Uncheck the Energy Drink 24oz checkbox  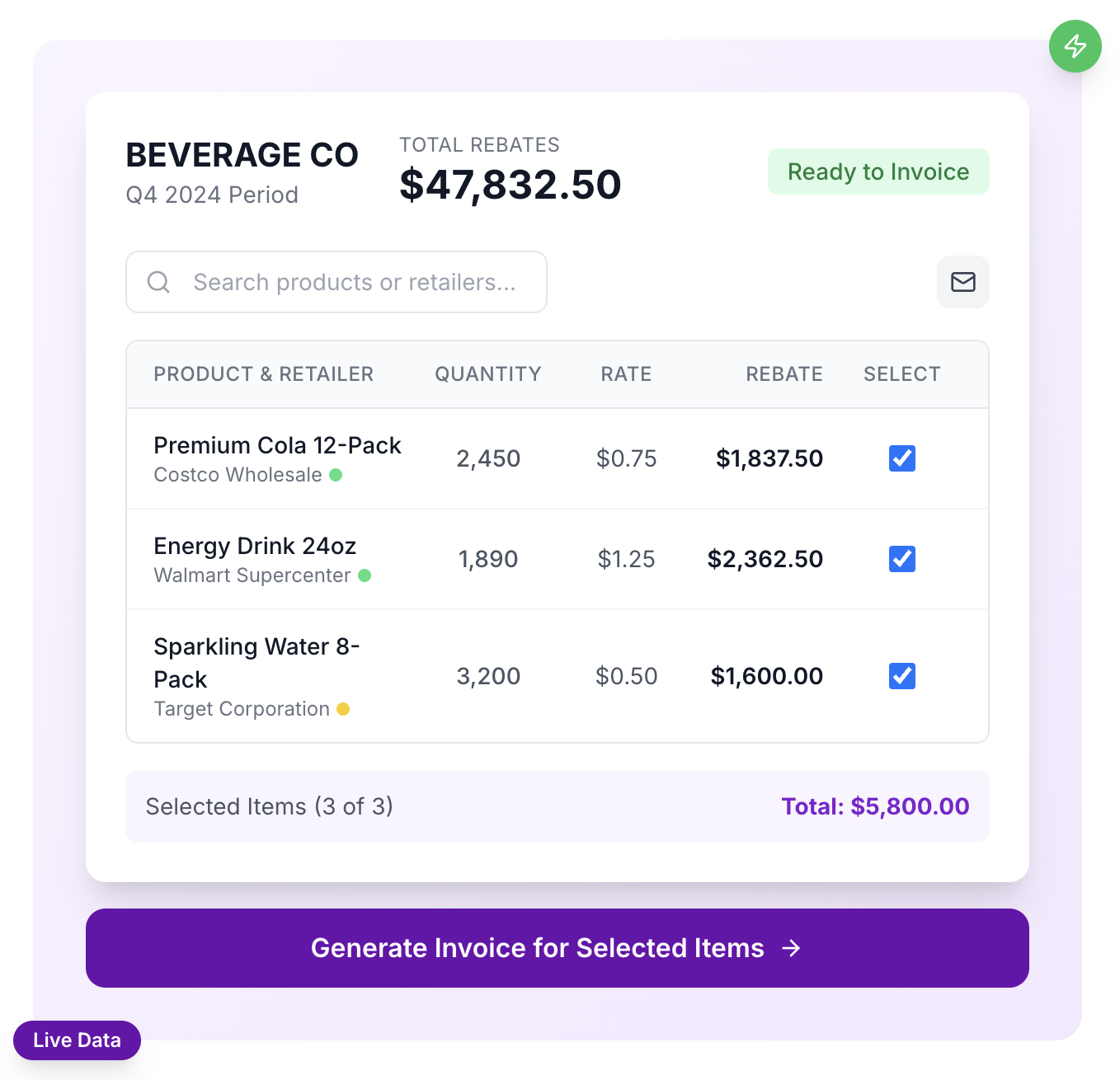click(x=901, y=559)
